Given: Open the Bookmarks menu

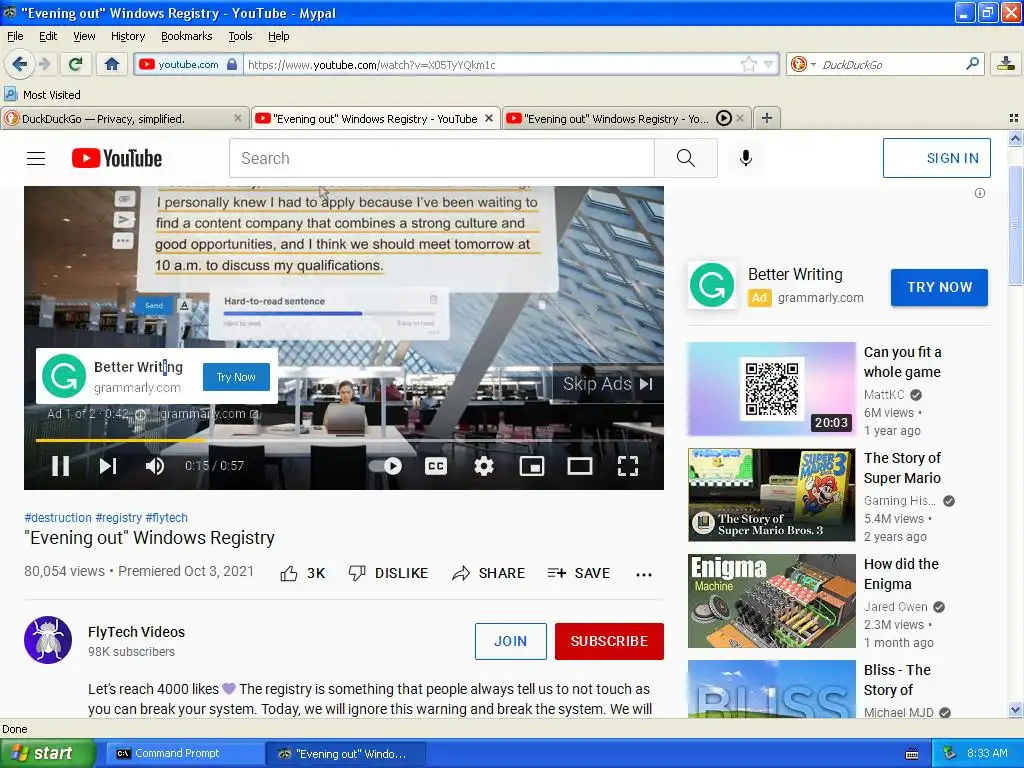Looking at the screenshot, I should pos(187,36).
